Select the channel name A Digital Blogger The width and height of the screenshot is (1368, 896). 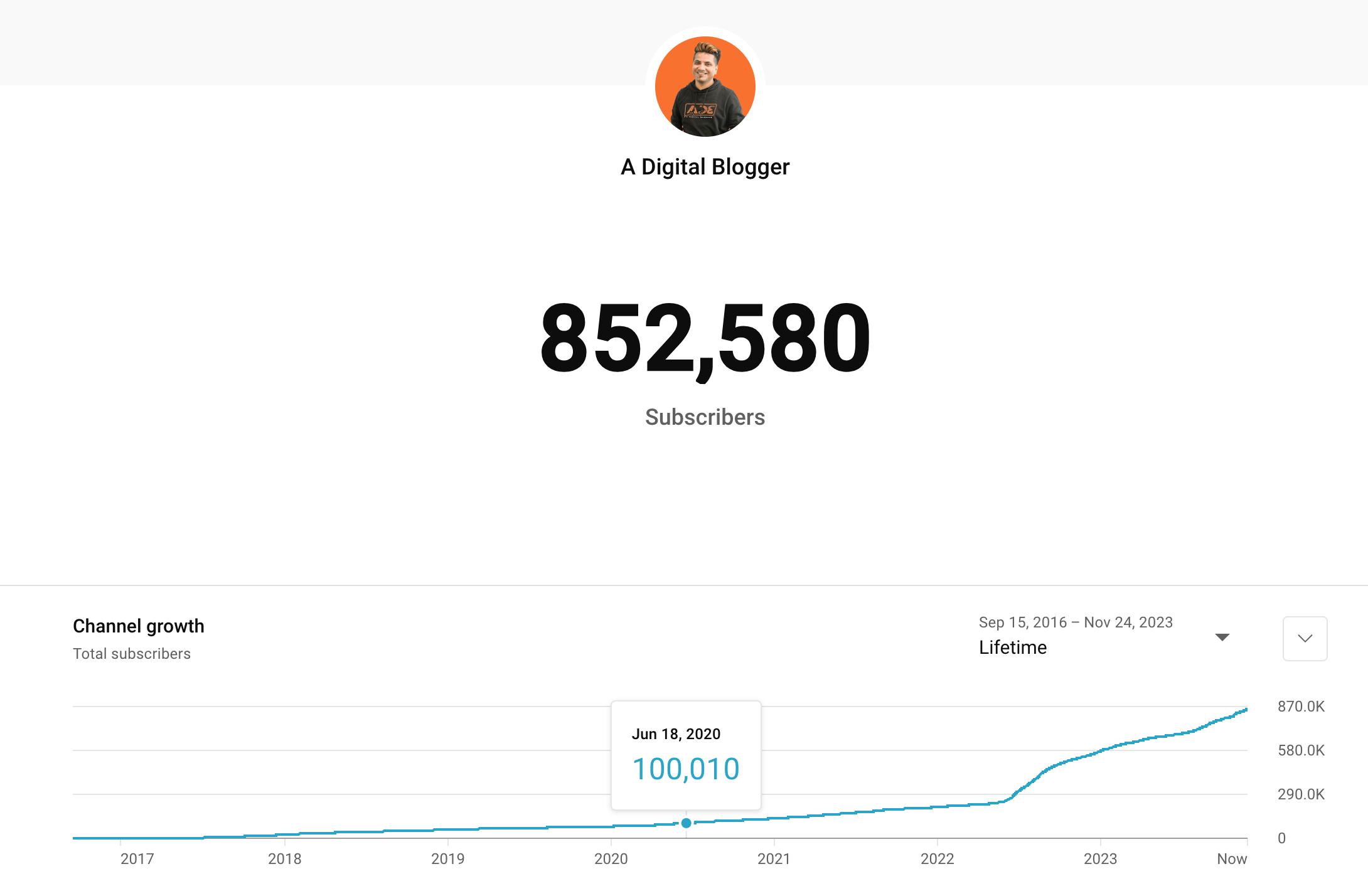[x=704, y=166]
